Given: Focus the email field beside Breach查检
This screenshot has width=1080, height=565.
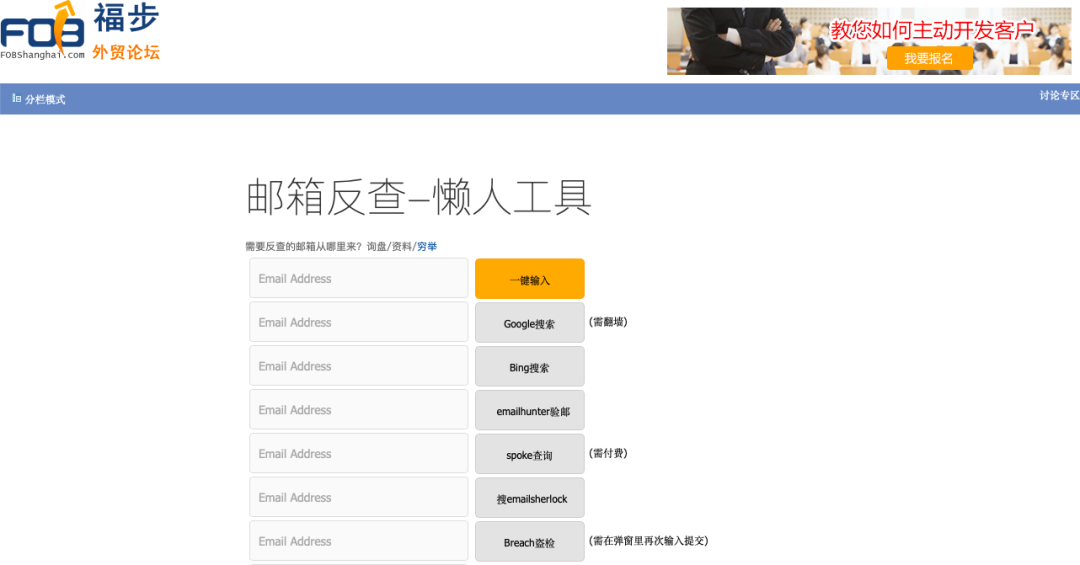Looking at the screenshot, I should pos(359,541).
